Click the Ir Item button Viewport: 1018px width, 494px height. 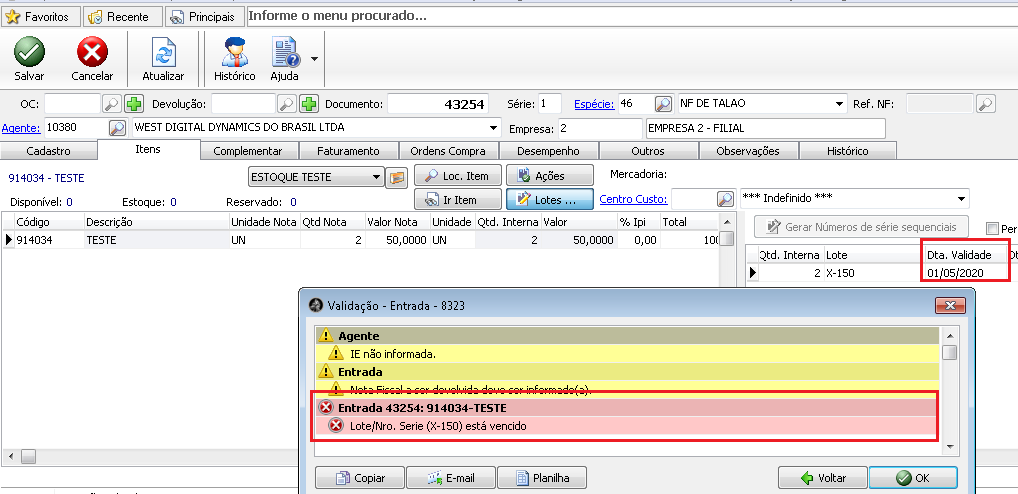(x=458, y=199)
